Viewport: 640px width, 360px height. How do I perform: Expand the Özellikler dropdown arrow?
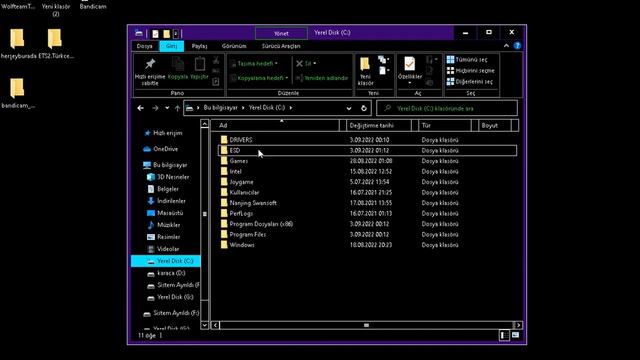point(409,83)
